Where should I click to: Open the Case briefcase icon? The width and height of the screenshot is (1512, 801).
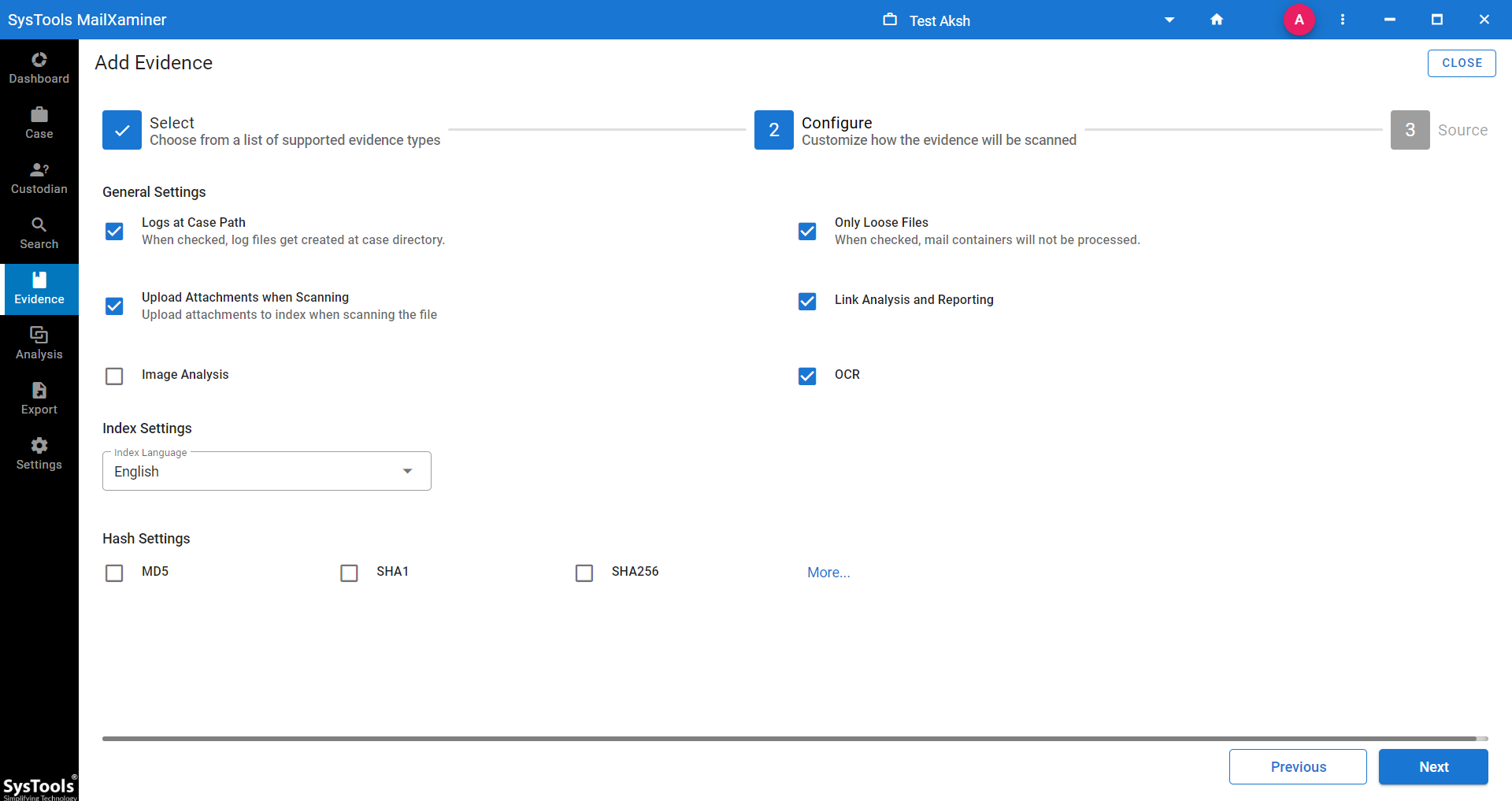pos(39,115)
